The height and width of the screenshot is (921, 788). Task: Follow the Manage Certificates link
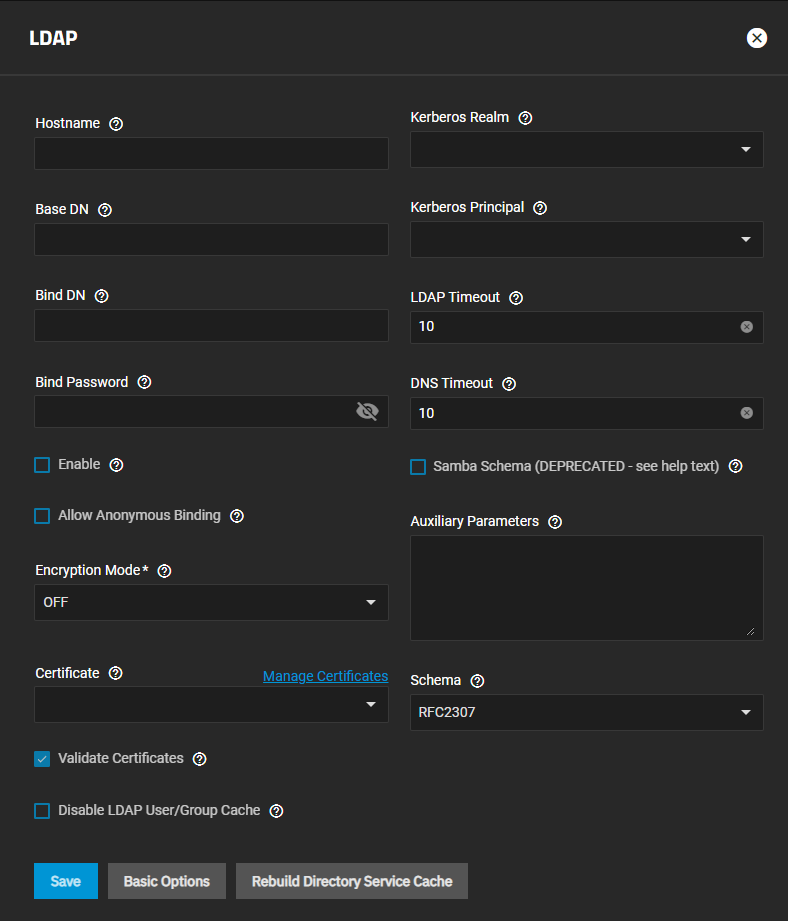325,677
